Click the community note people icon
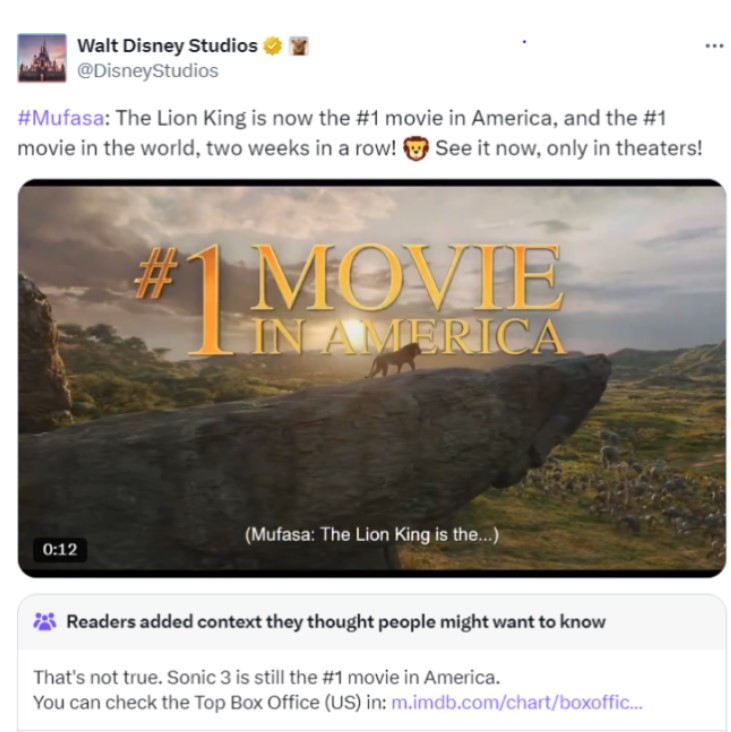Screen dimensions: 731x732 [45, 621]
